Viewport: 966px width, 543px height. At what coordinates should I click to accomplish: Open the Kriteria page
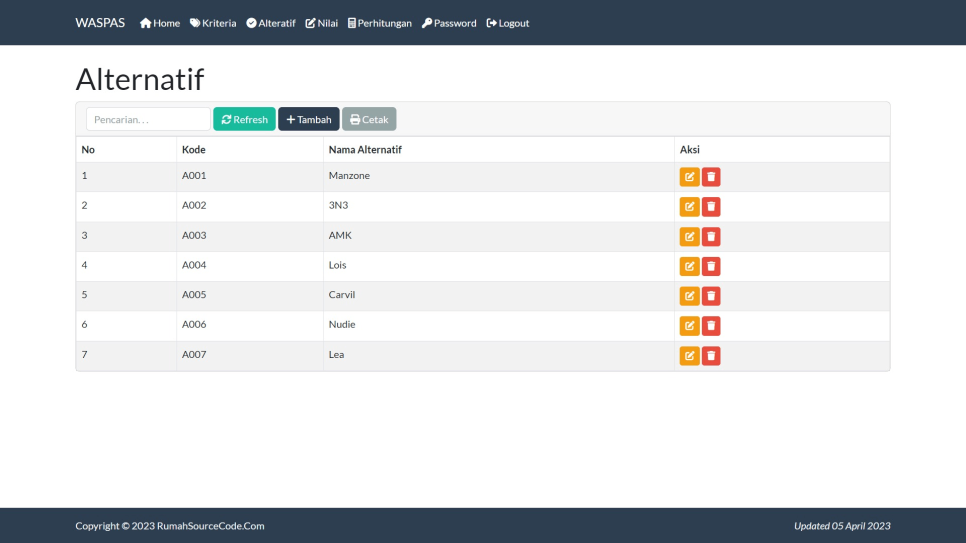(213, 23)
